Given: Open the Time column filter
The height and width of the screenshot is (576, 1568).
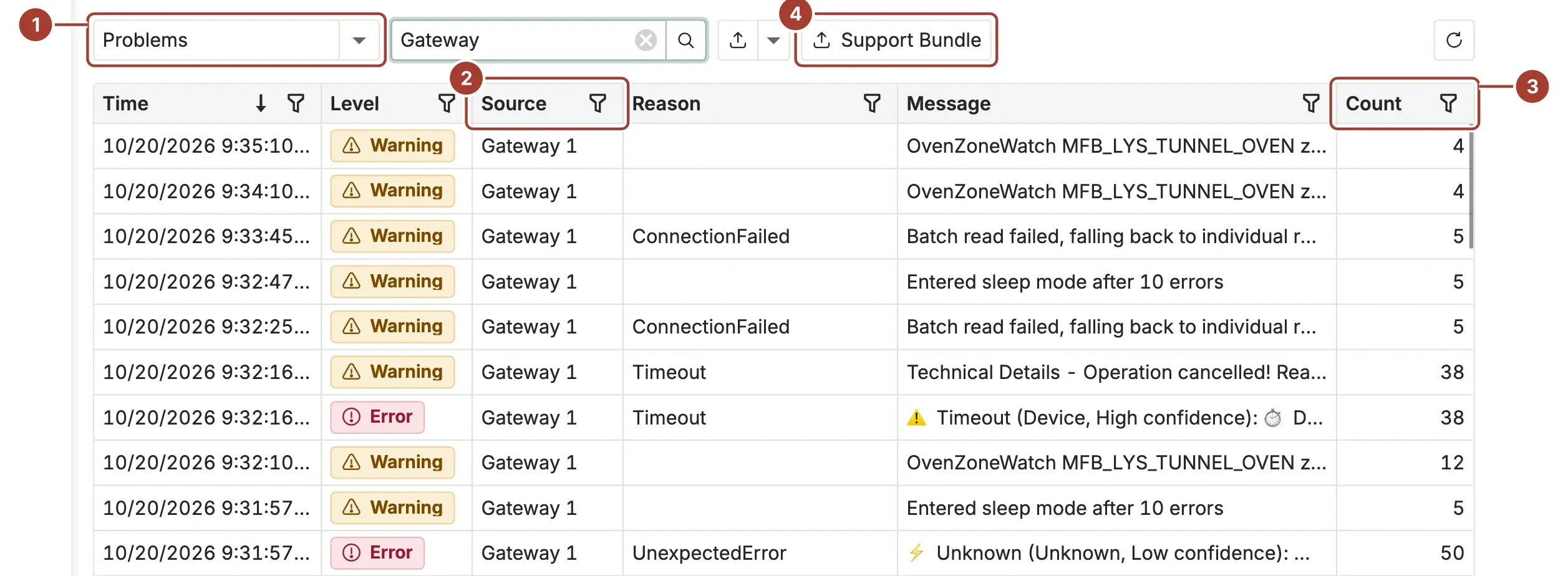Looking at the screenshot, I should tap(296, 103).
